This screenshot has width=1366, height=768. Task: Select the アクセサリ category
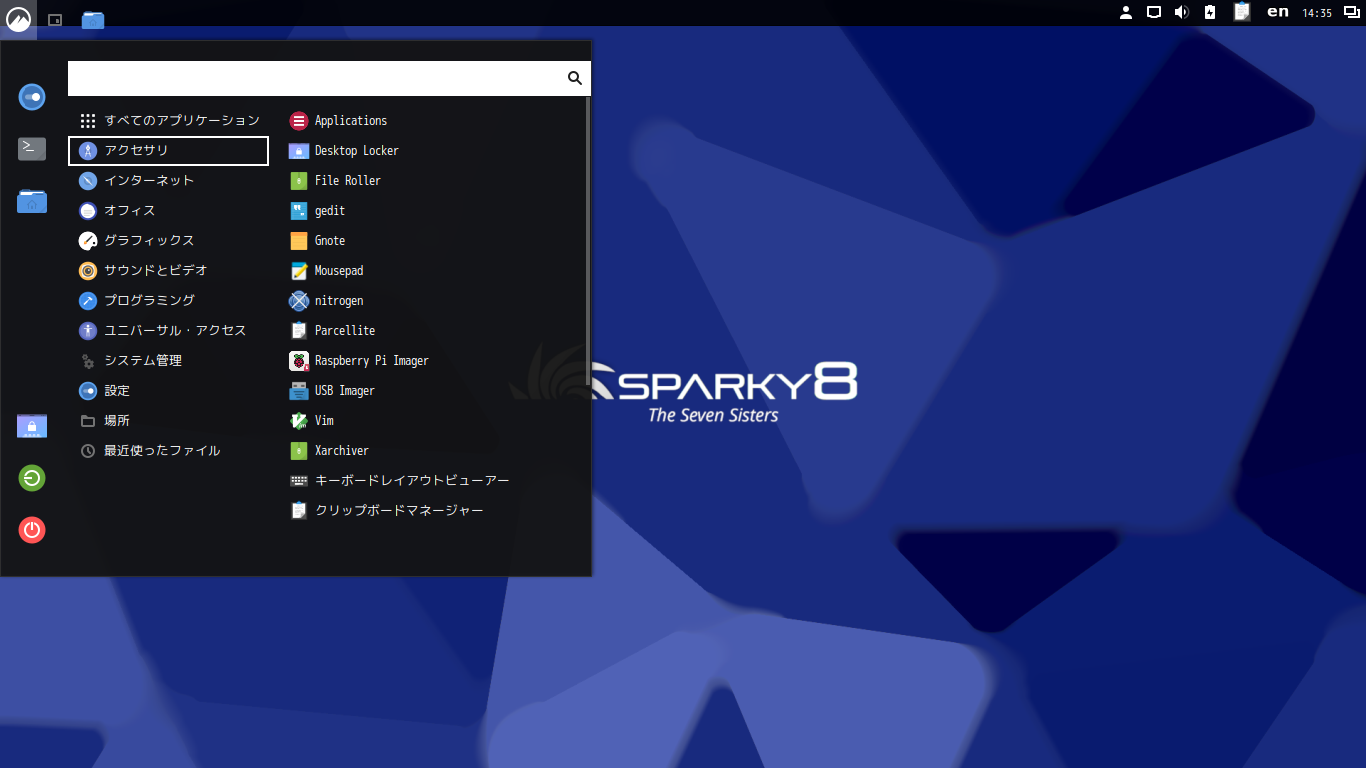[168, 150]
